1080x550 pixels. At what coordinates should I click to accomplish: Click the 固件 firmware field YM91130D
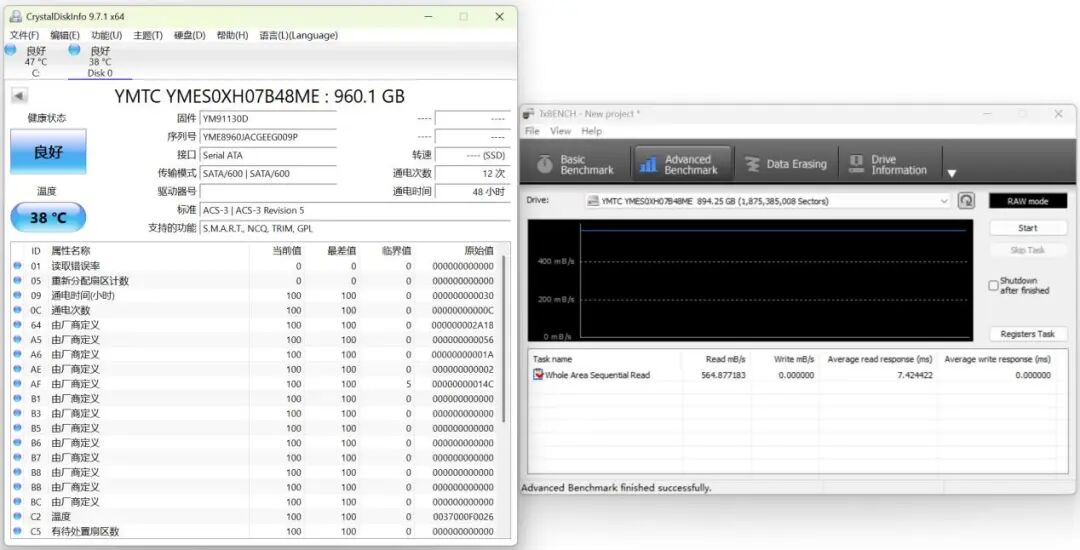268,118
